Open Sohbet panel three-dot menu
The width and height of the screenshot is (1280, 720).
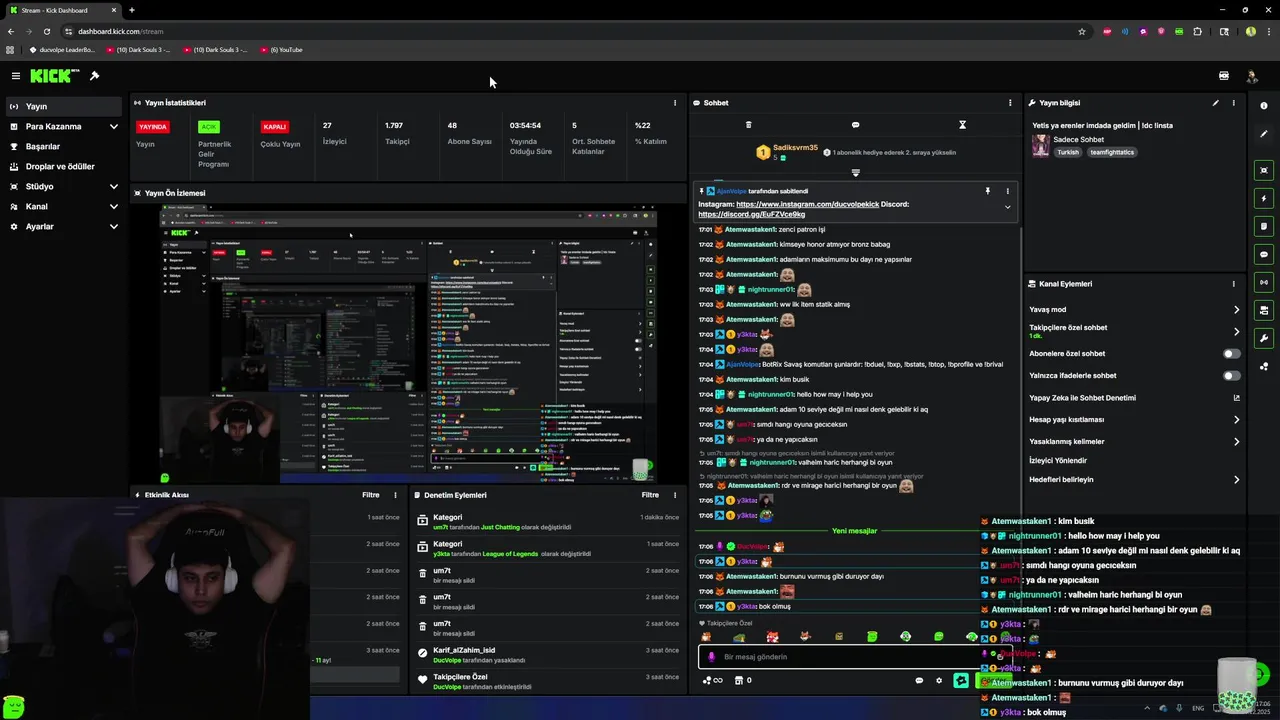(1010, 103)
